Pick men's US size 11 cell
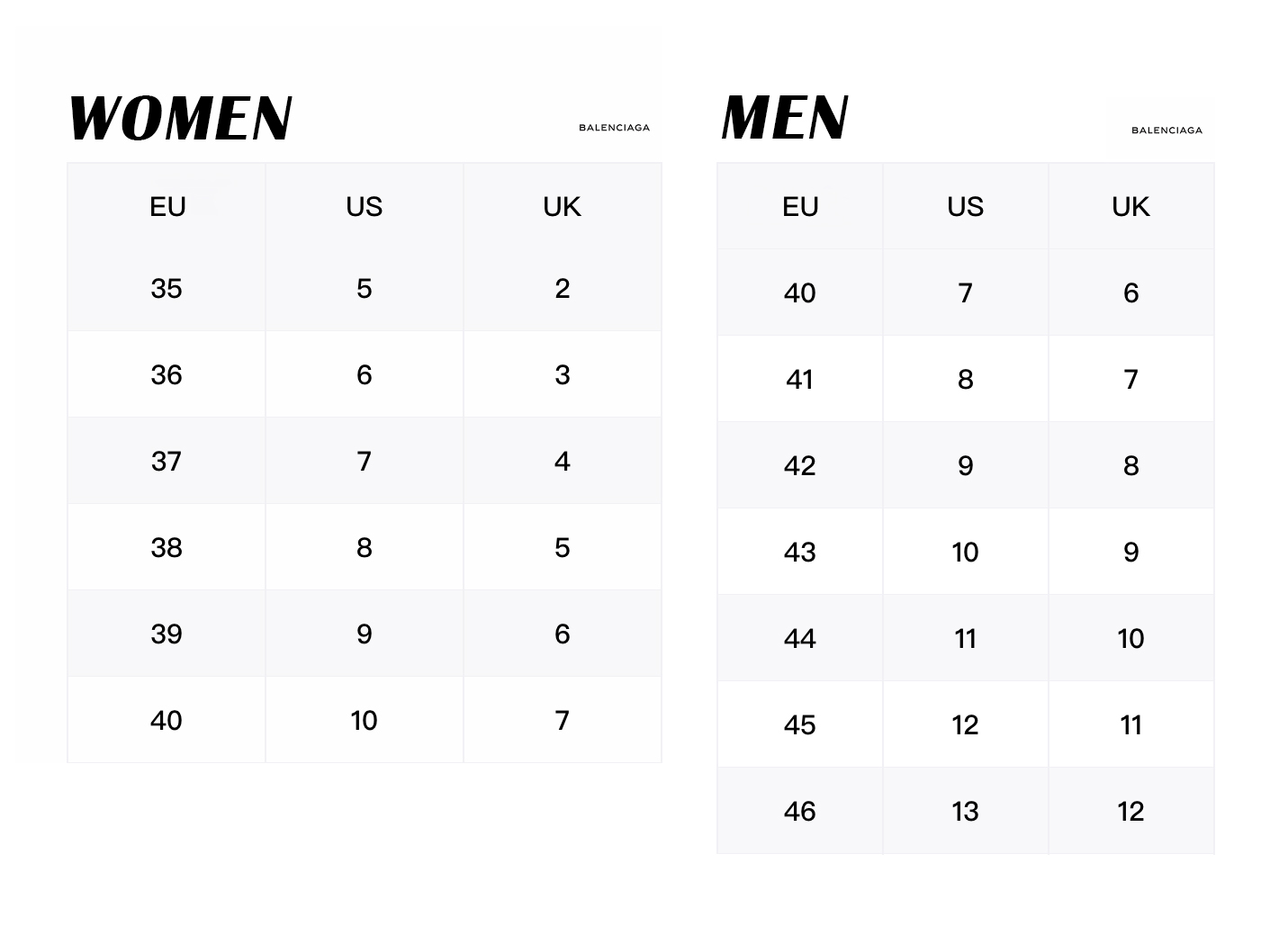Viewport: 1288px width, 944px height. pyautogui.click(x=966, y=638)
